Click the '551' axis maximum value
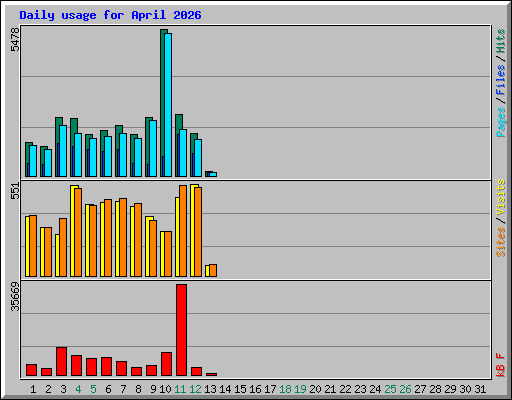The image size is (512, 400). click(15, 191)
